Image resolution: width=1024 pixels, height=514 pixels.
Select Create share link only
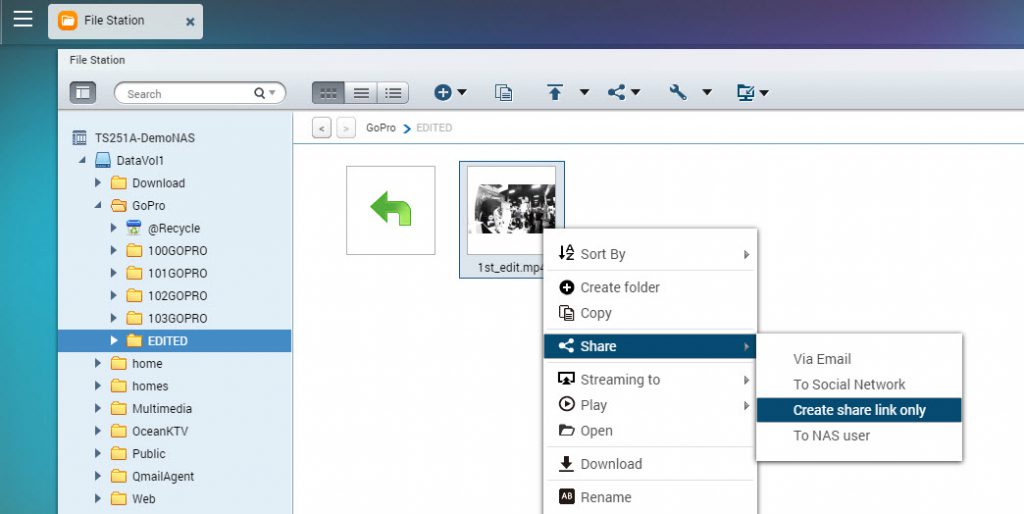(859, 410)
